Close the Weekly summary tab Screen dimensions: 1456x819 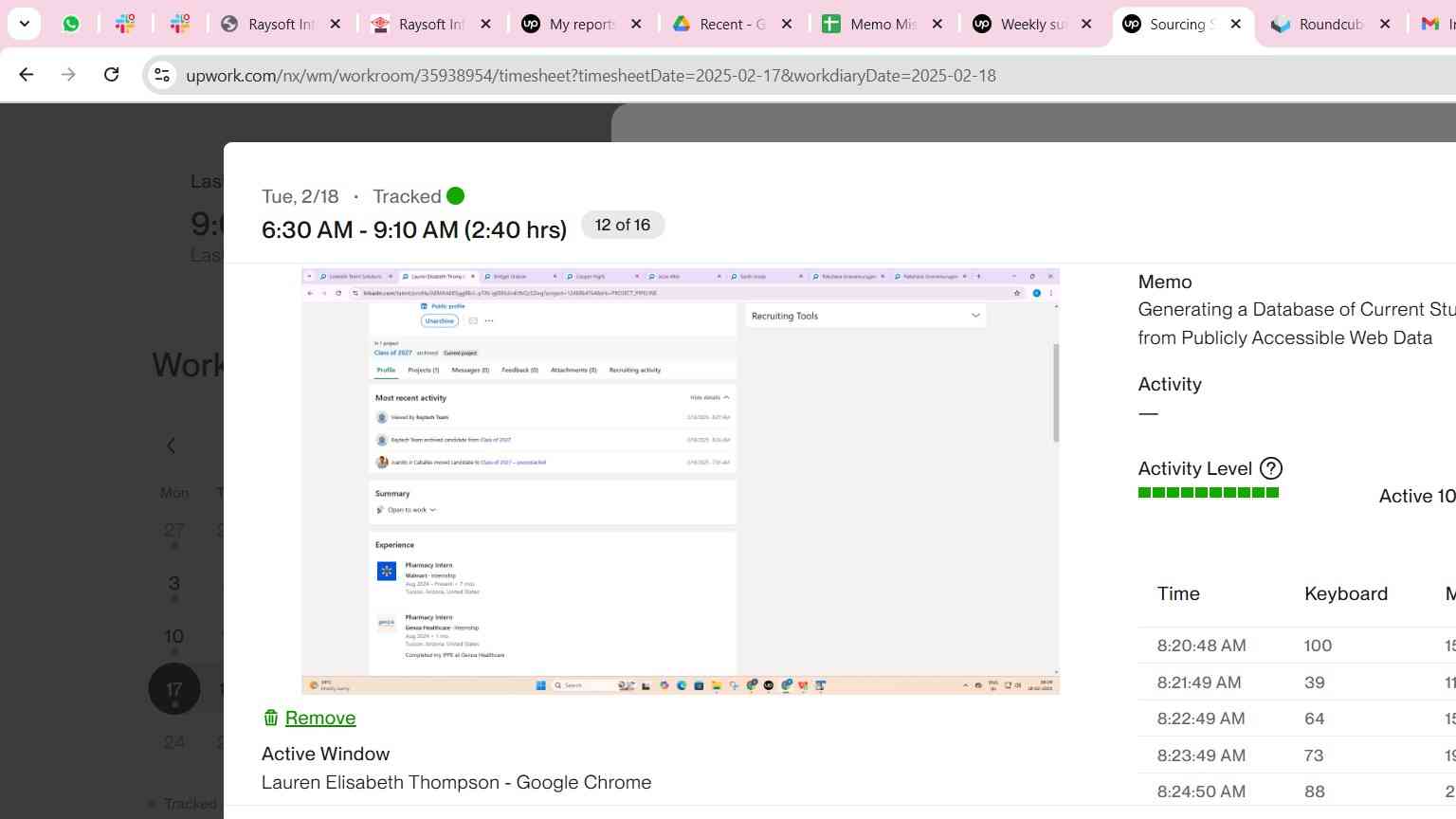click(x=1086, y=24)
